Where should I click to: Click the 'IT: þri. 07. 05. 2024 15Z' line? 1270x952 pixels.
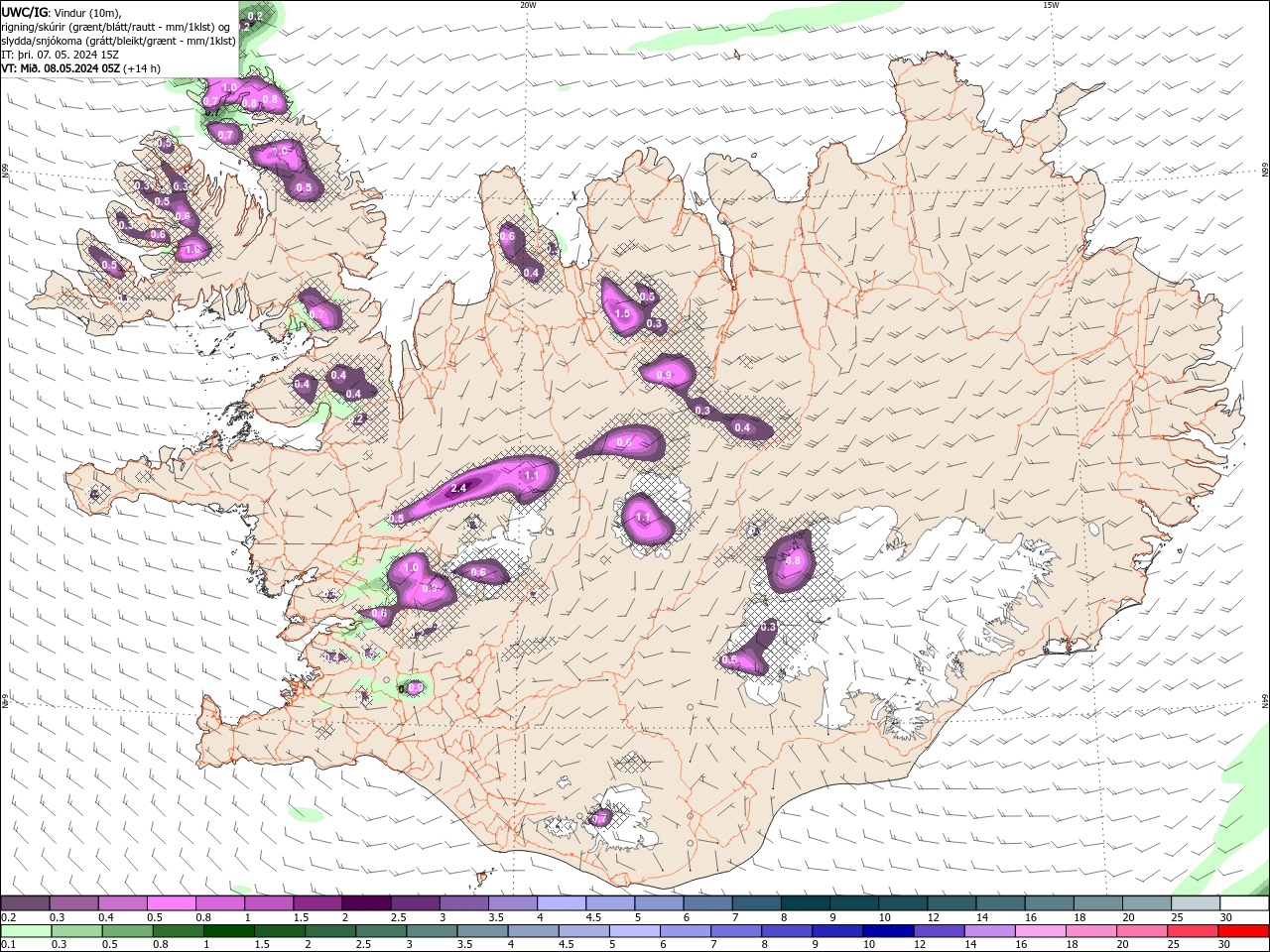pyautogui.click(x=61, y=55)
